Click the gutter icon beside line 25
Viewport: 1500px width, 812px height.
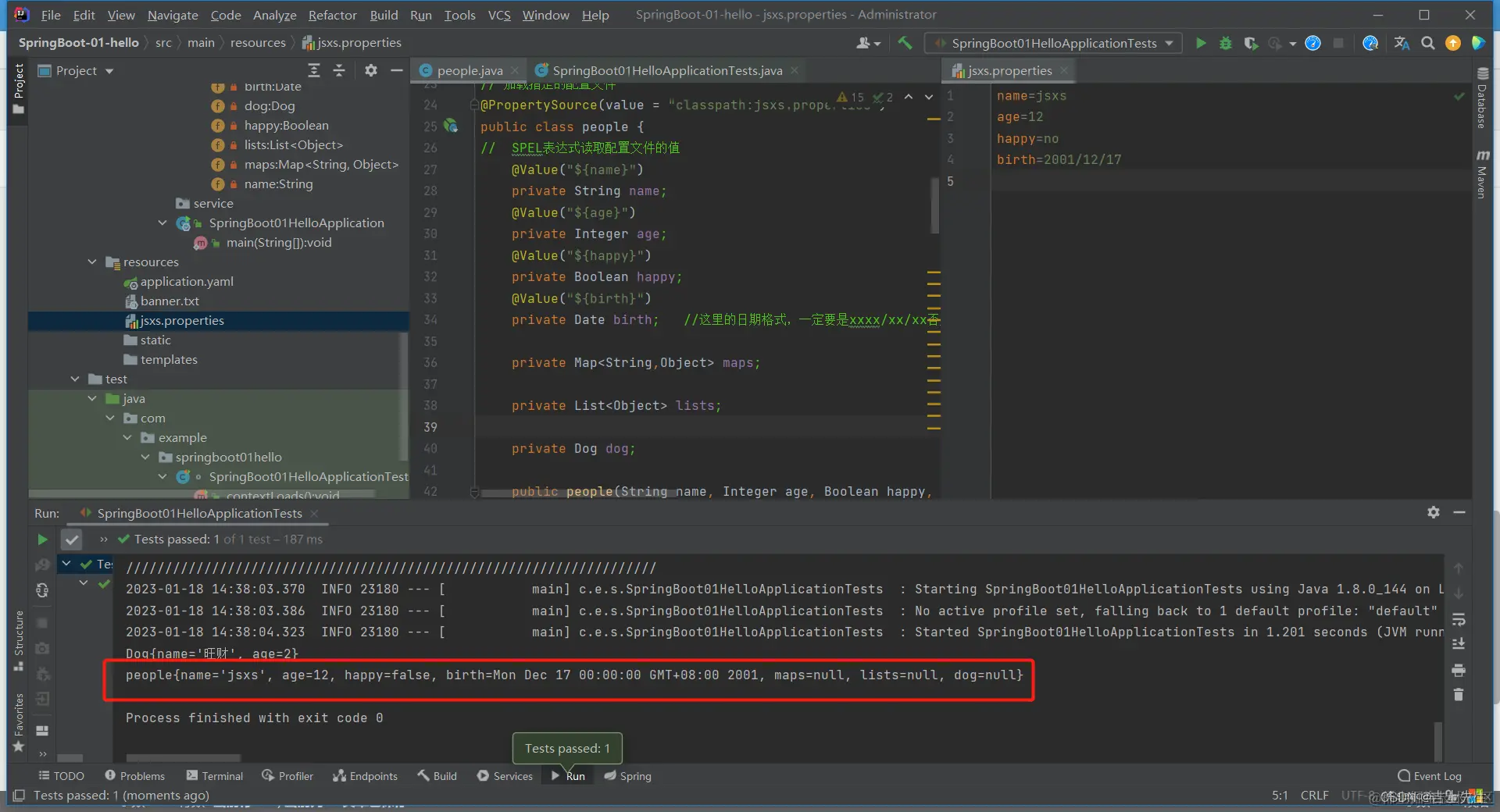(451, 126)
